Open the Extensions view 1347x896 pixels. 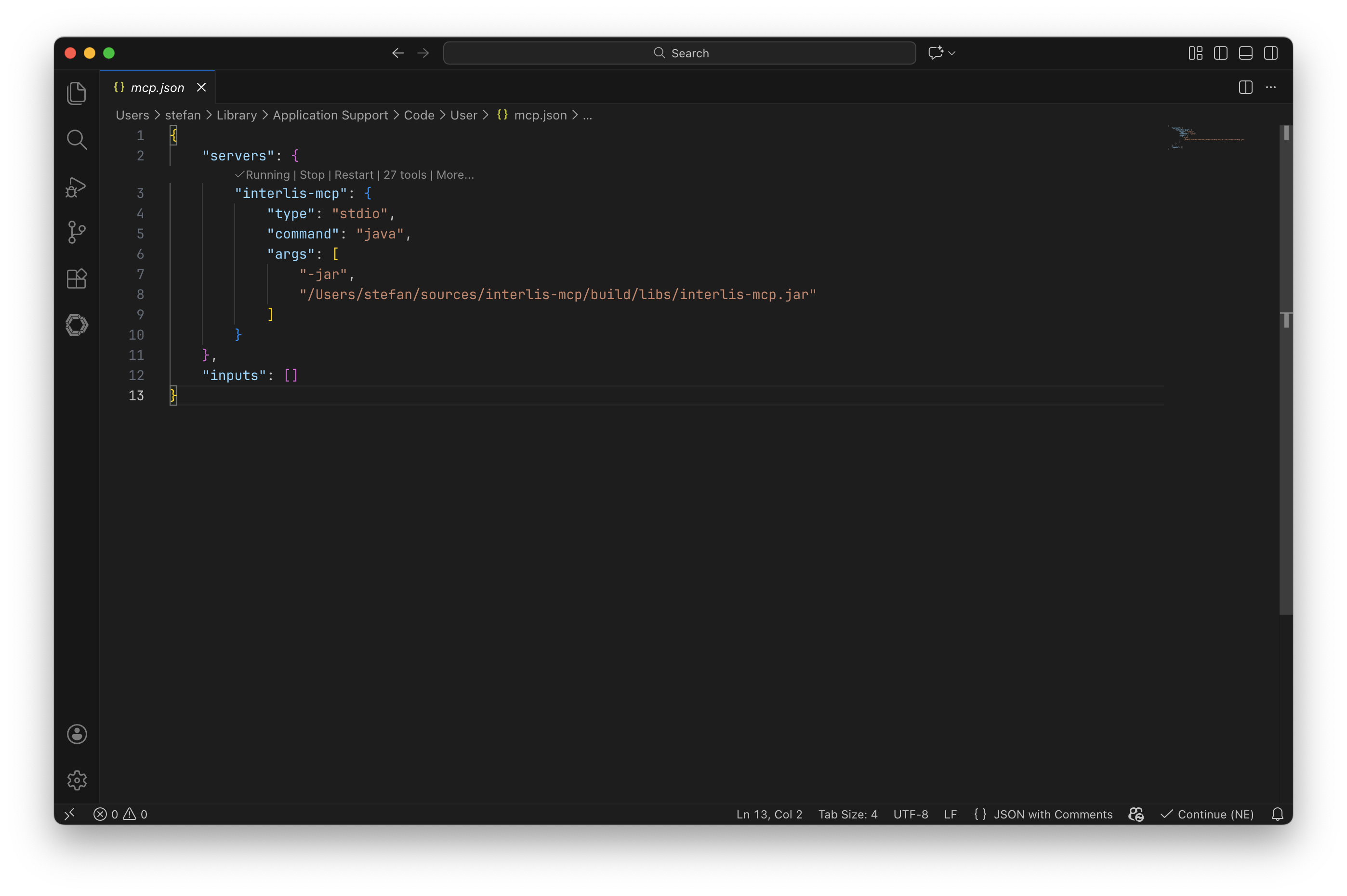point(76,278)
